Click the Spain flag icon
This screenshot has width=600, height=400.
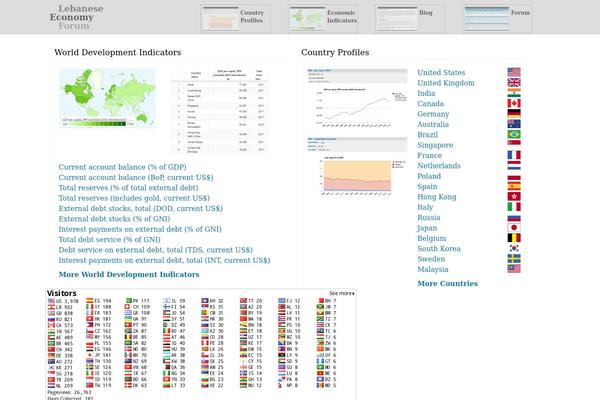514,186
